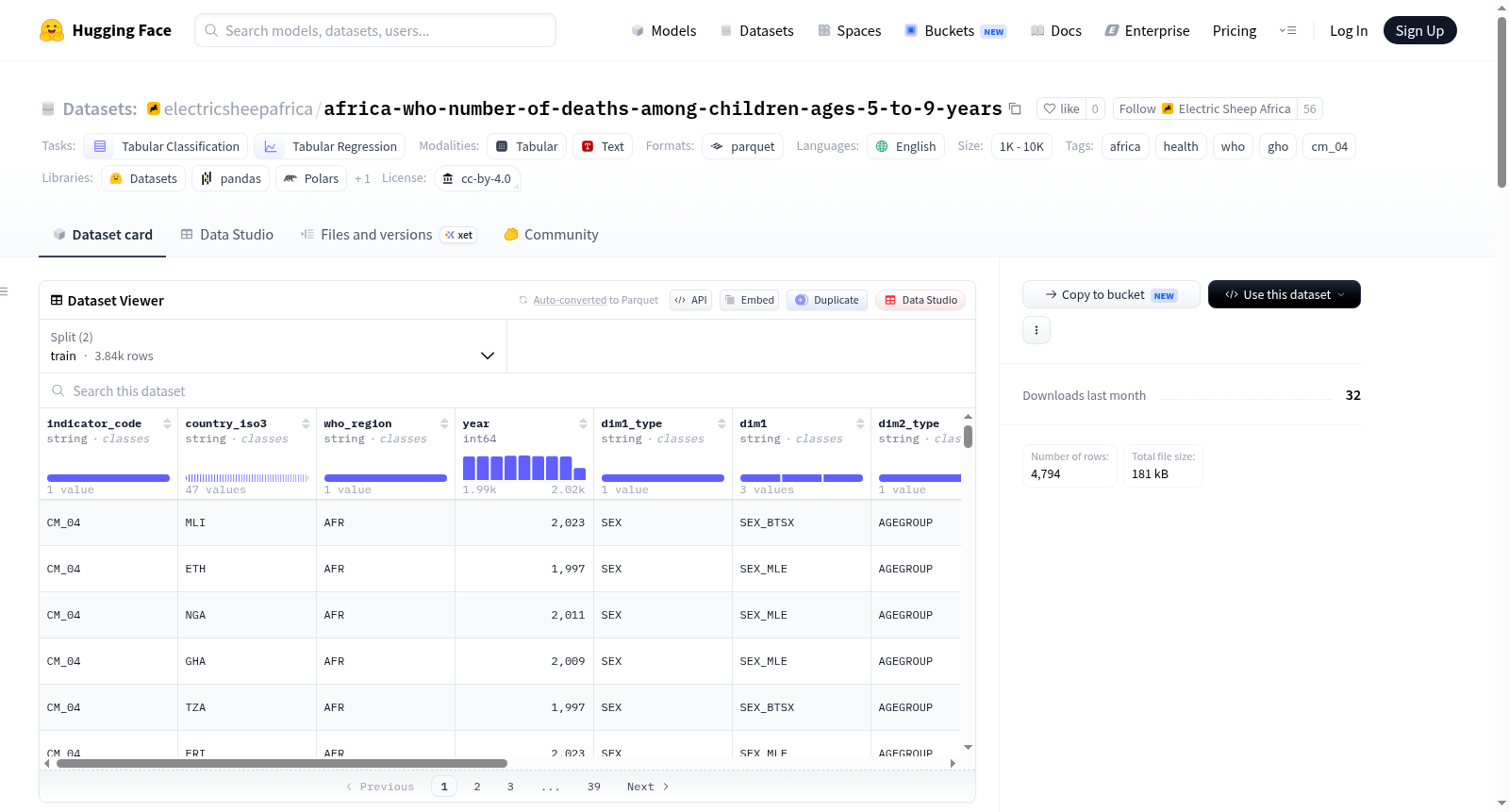Open the Files and versions tab

coord(389,235)
